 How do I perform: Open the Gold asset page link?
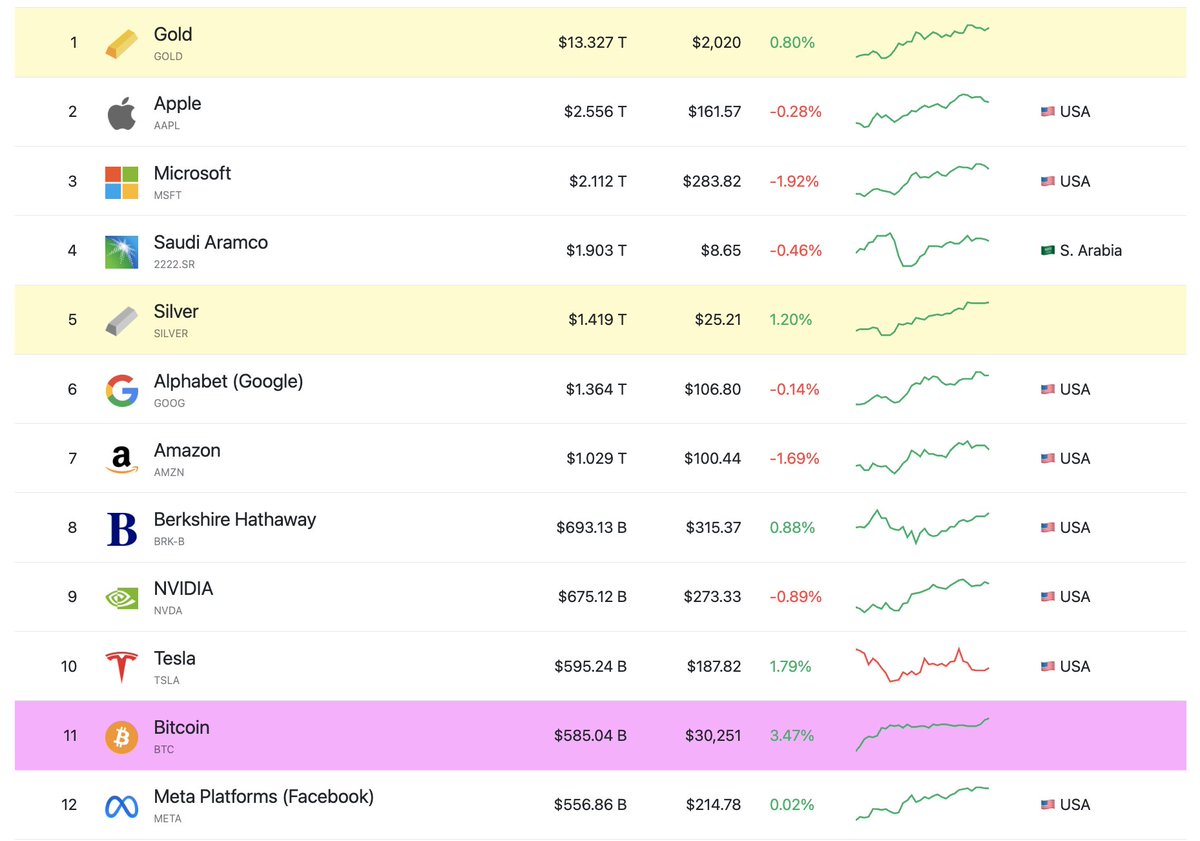pos(173,34)
